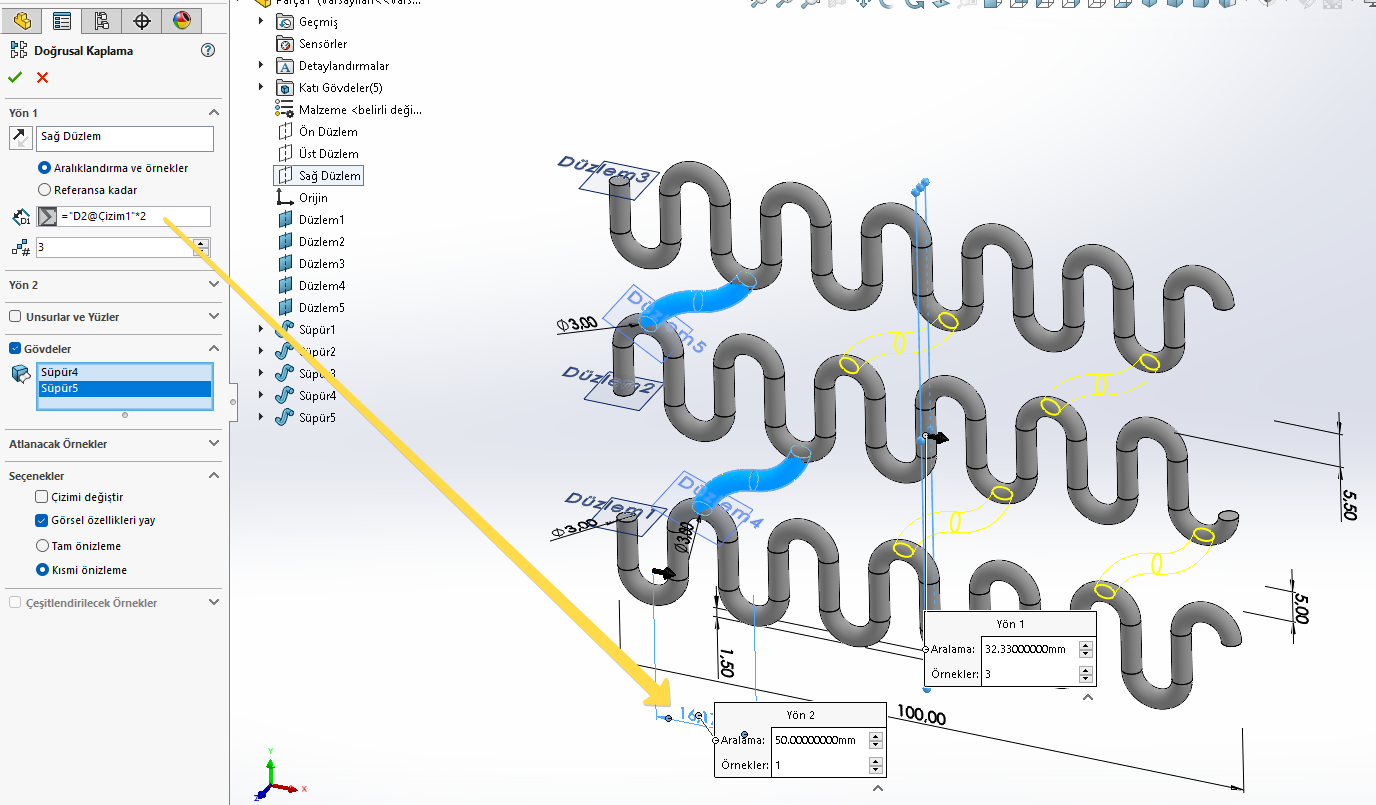
Task: Select Düzlem3 in the feature tree
Action: [320, 264]
